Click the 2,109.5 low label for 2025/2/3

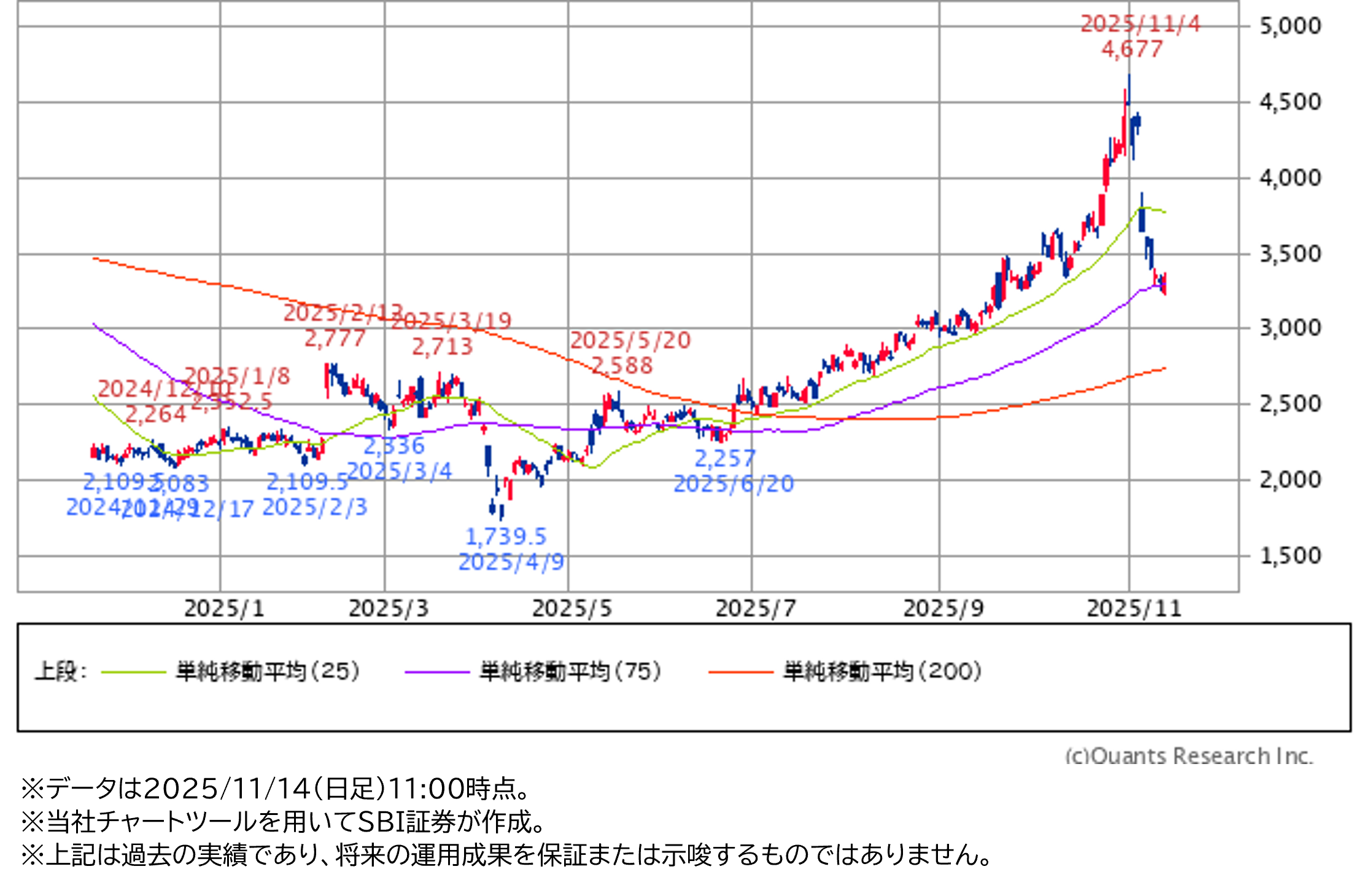click(307, 482)
